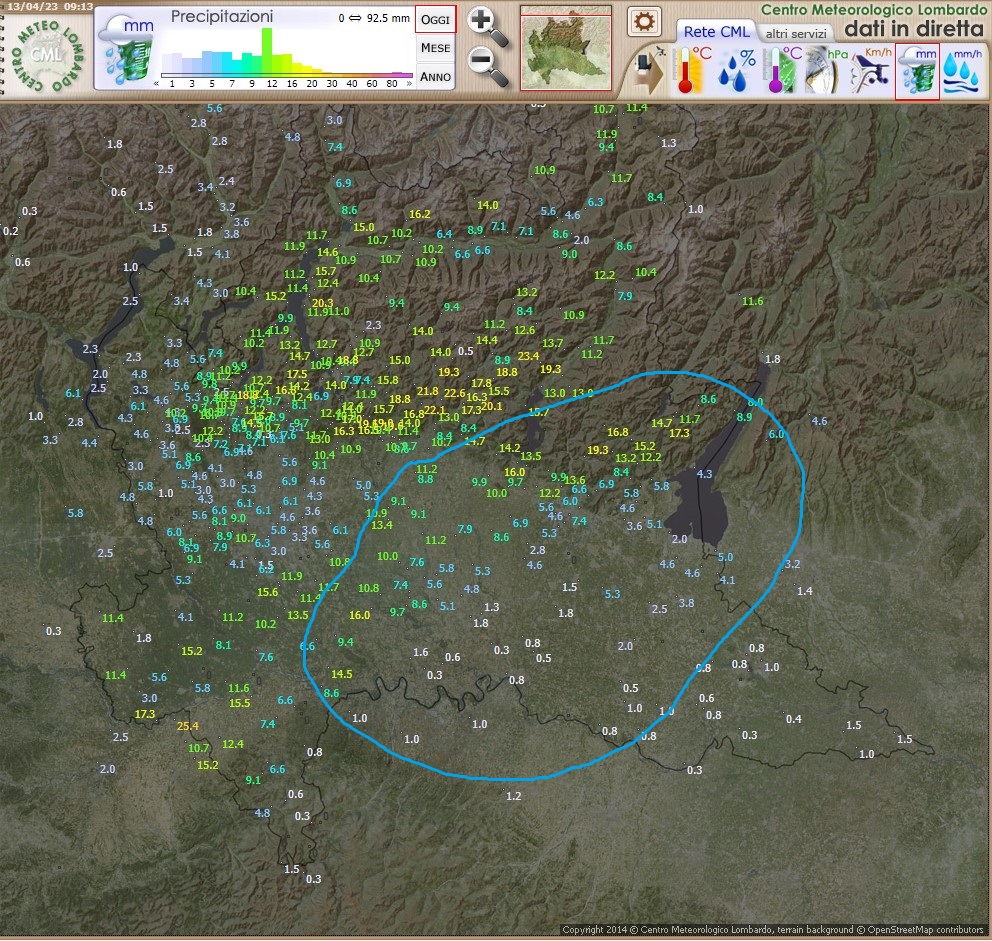Image resolution: width=992 pixels, height=941 pixels.
Task: Switch to Rete CML tab
Action: 716,32
